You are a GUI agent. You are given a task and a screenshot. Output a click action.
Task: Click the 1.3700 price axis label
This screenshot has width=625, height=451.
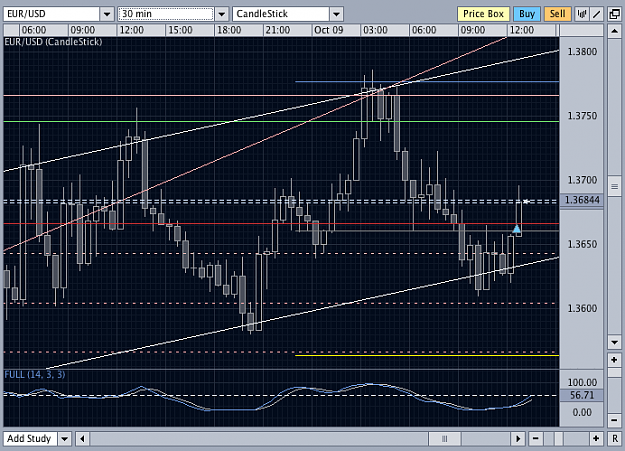point(582,180)
